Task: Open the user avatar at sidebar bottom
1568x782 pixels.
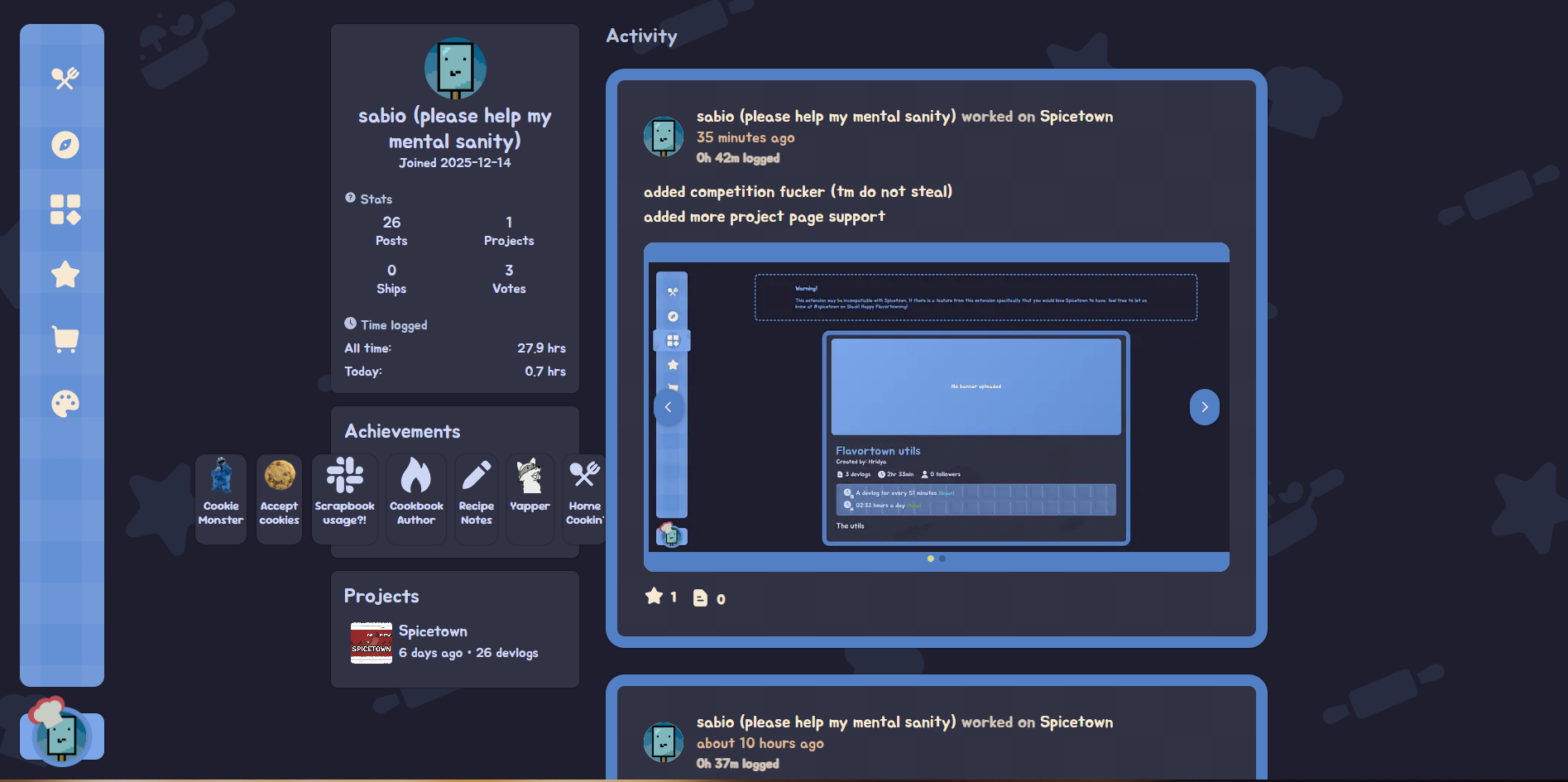Action: click(x=62, y=735)
